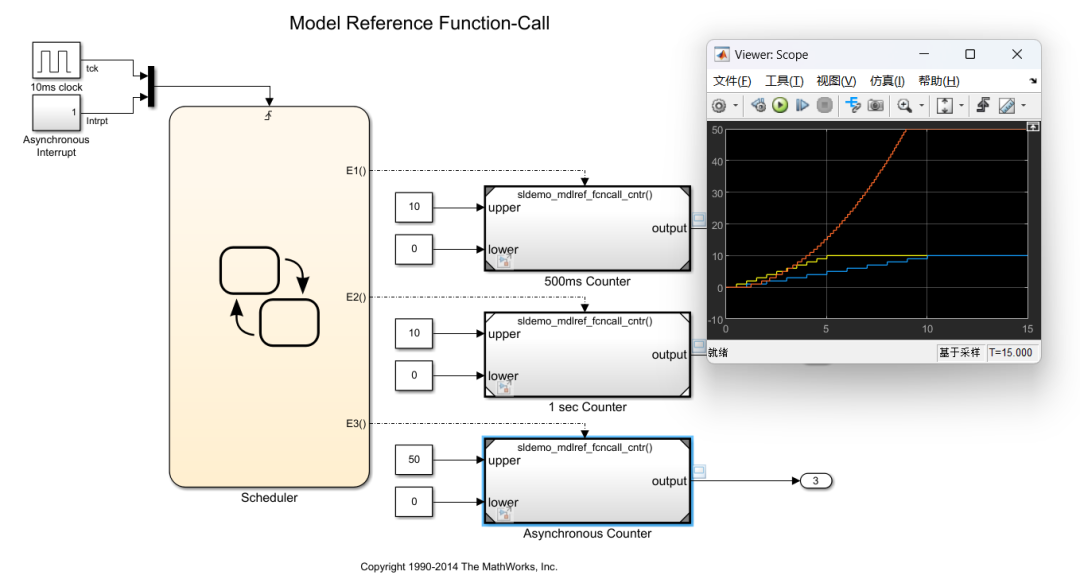Maximize axes with the plot corner icon
The image size is (1080, 579).
1033,127
